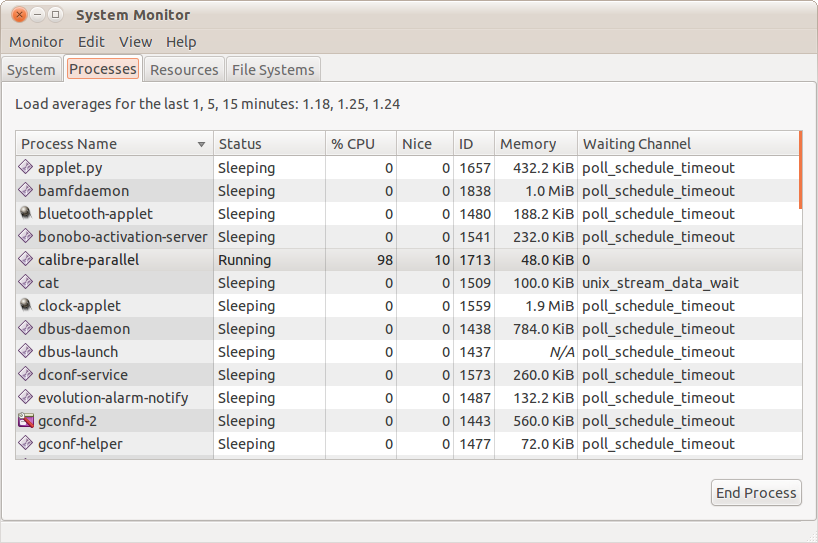Click the Process Name sort arrow

(202, 145)
